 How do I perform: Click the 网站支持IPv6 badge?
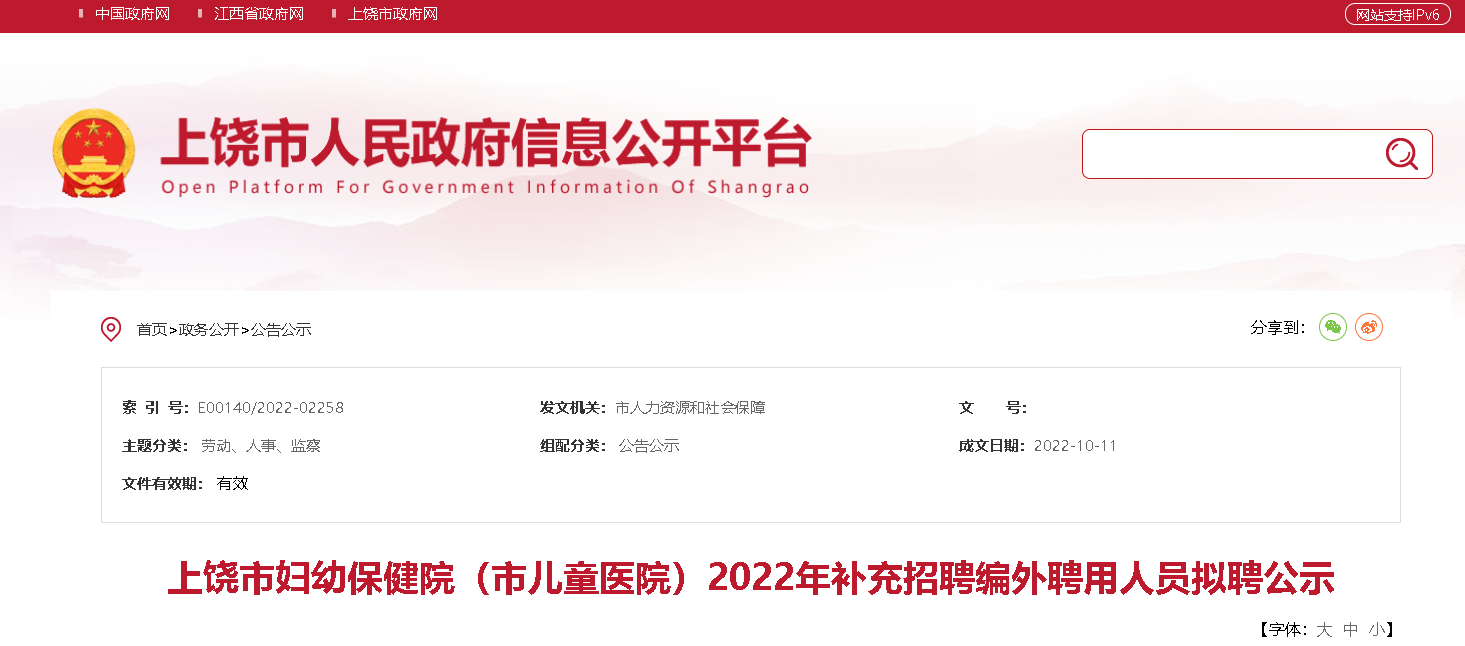(x=1397, y=15)
